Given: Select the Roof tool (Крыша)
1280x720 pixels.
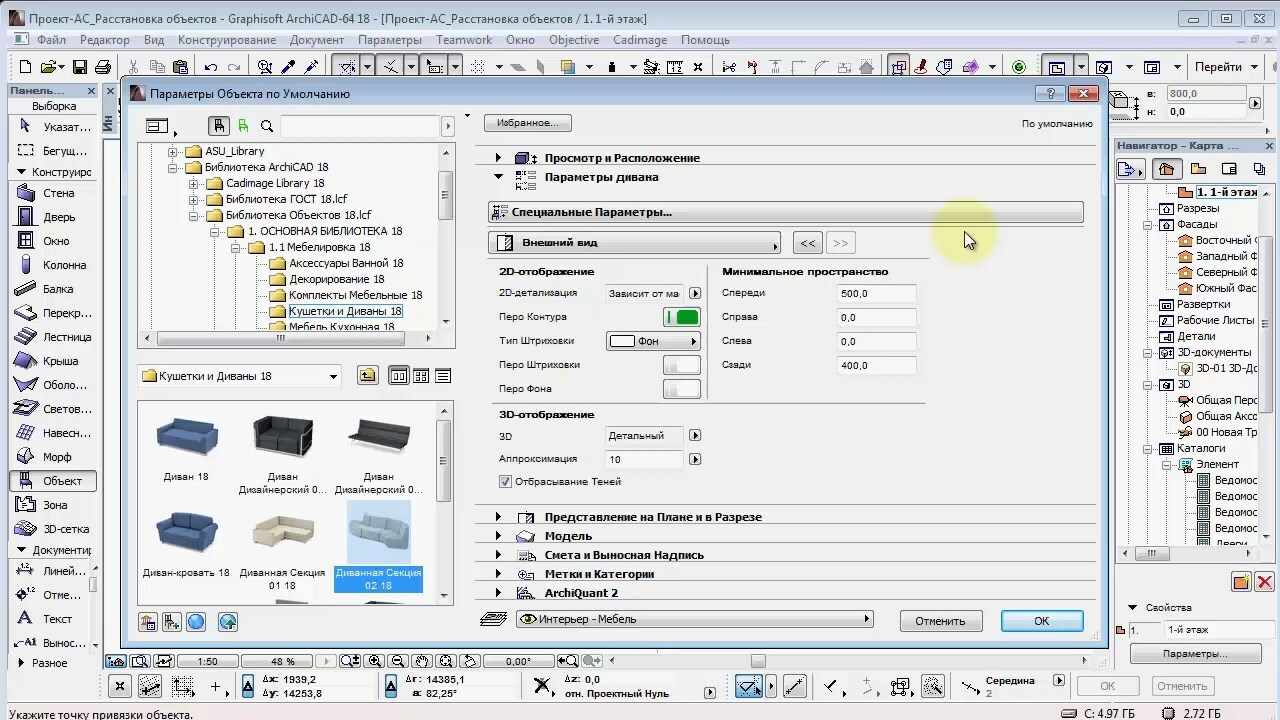Looking at the screenshot, I should tap(53, 361).
